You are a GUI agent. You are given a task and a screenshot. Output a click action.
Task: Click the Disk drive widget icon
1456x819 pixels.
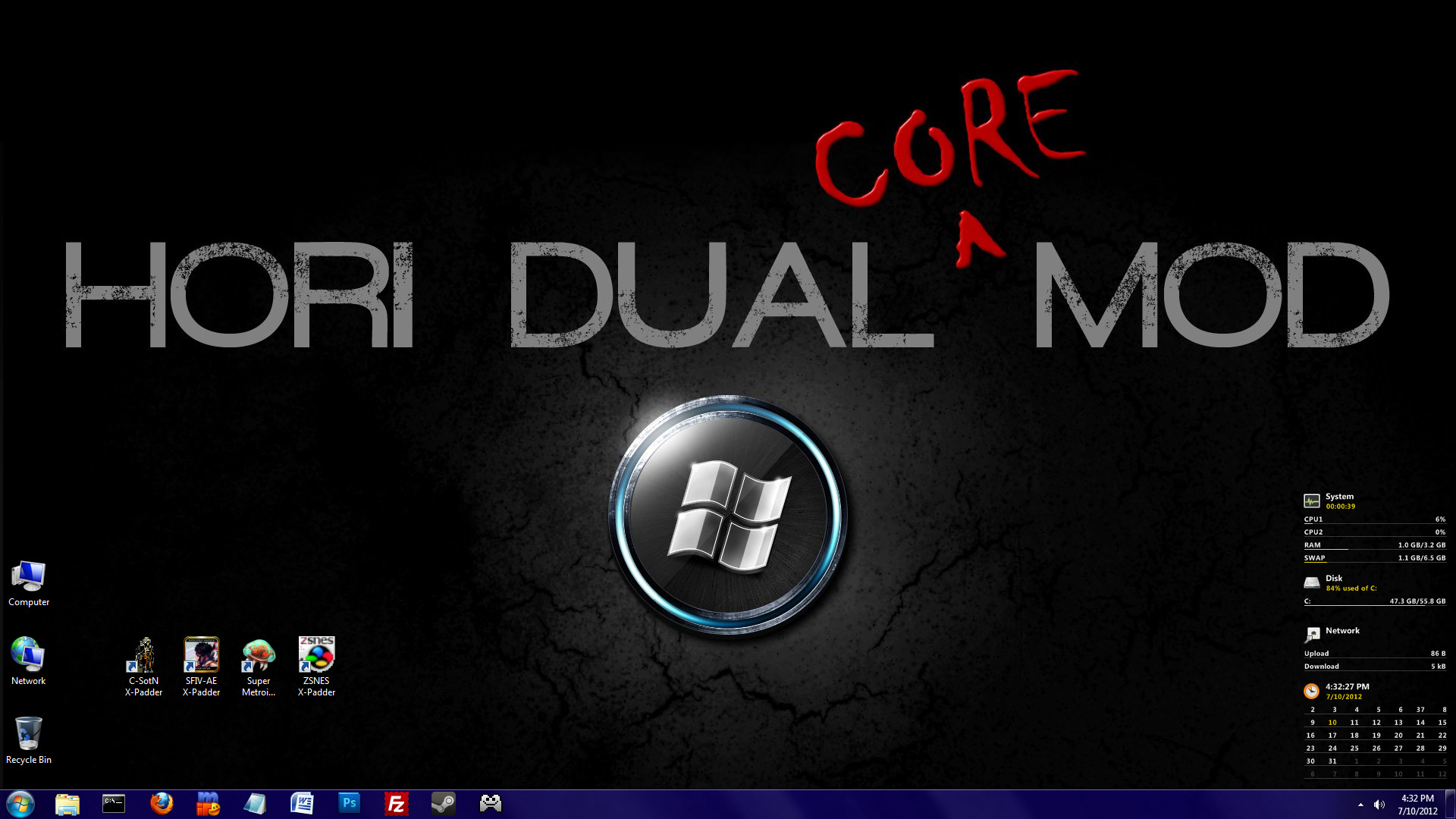[1312, 582]
